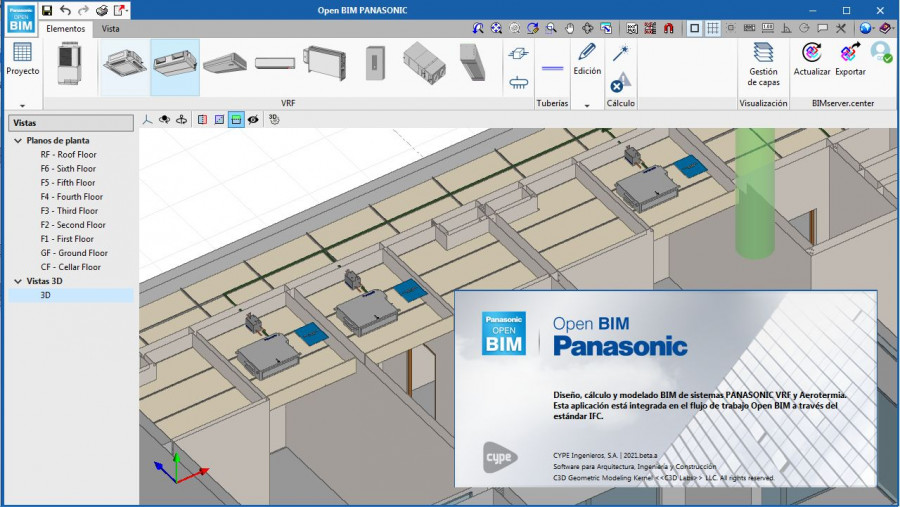Select the zoom window magnifier tool

[551, 28]
